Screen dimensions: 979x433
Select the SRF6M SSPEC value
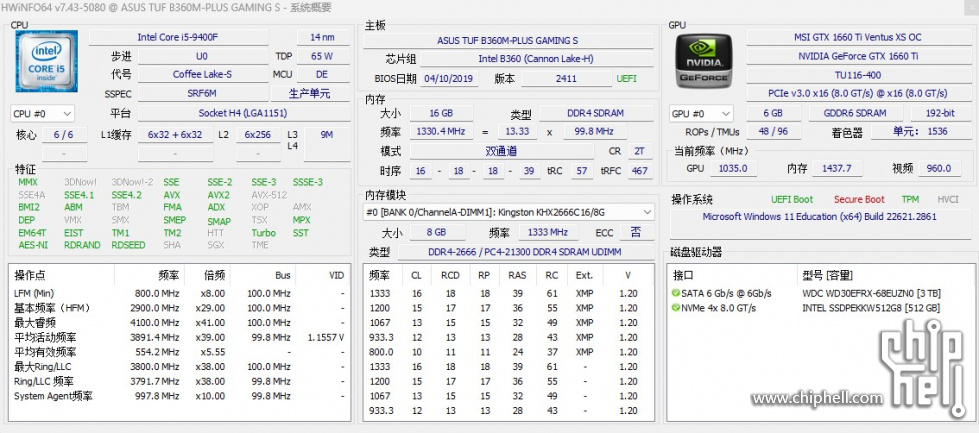(202, 94)
